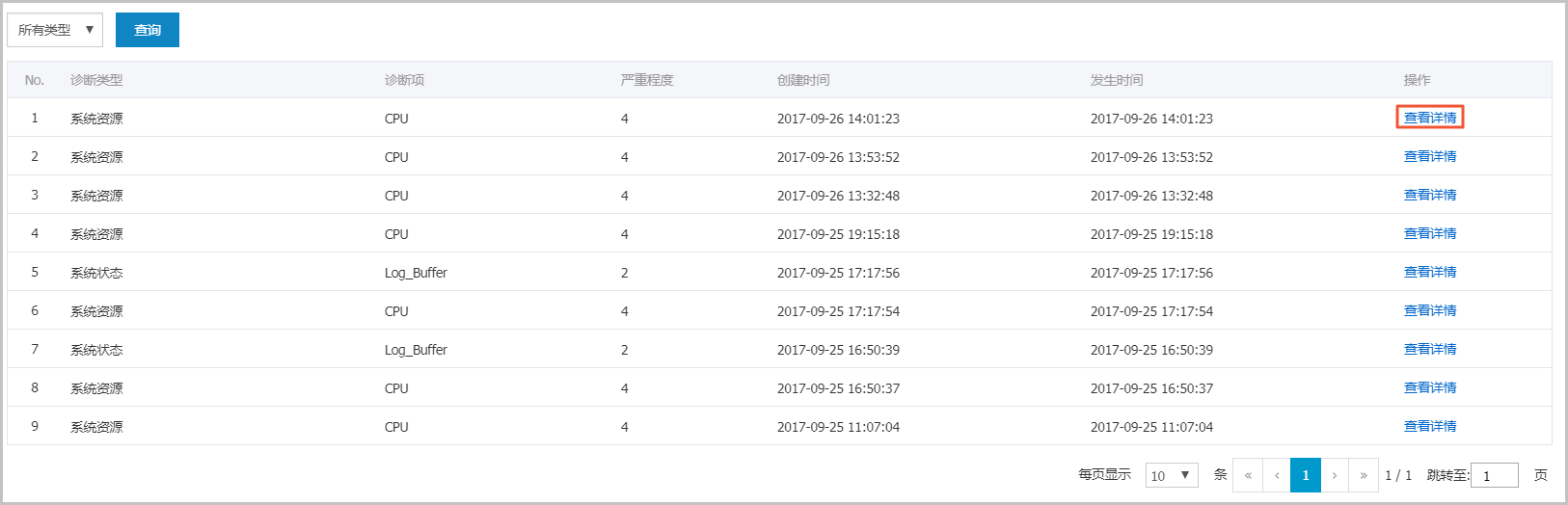Image resolution: width=1568 pixels, height=505 pixels.
Task: Click the 创建时间 column header
Action: click(803, 80)
